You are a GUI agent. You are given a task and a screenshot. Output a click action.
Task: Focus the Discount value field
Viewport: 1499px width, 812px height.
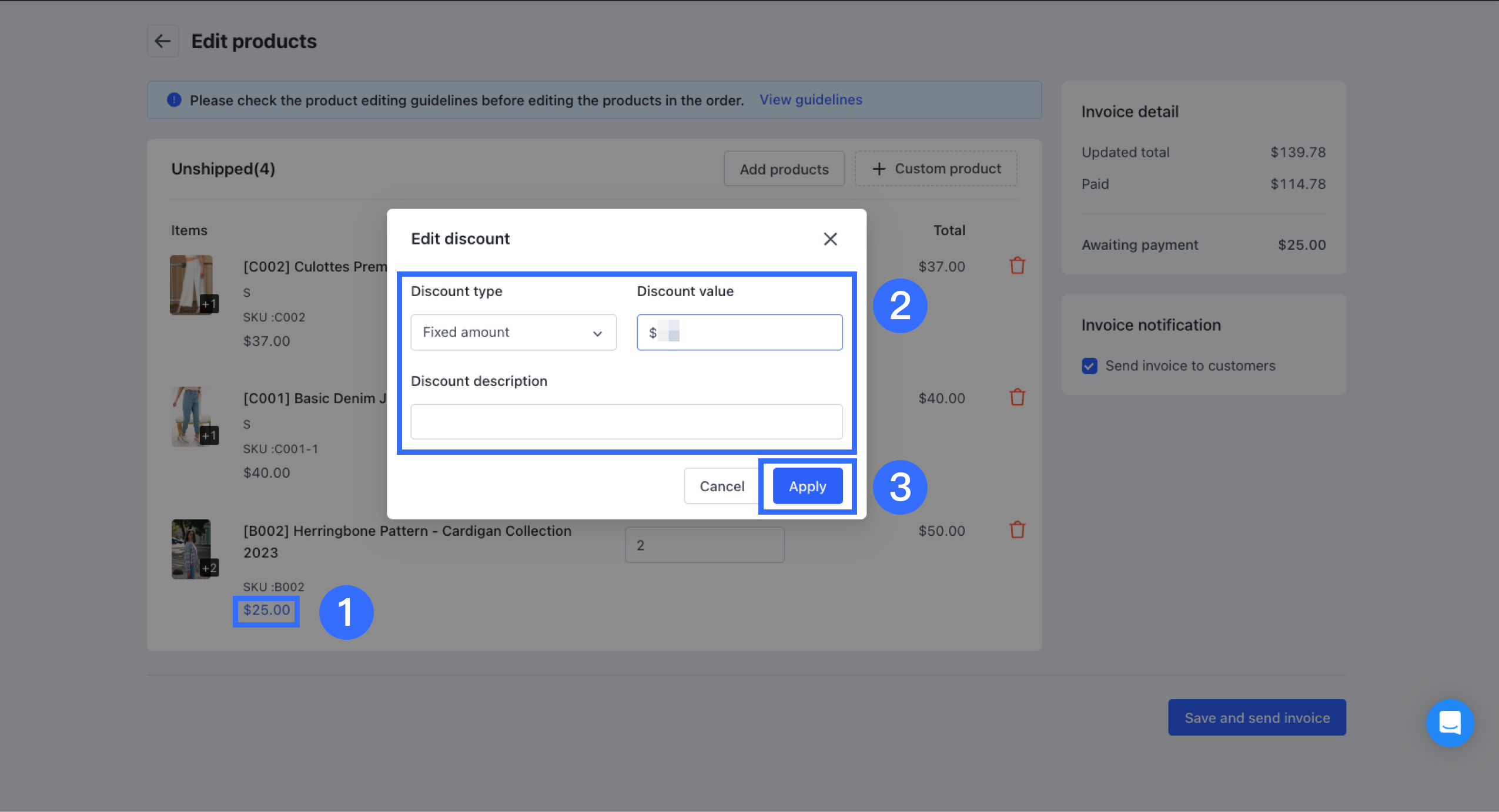tap(740, 333)
